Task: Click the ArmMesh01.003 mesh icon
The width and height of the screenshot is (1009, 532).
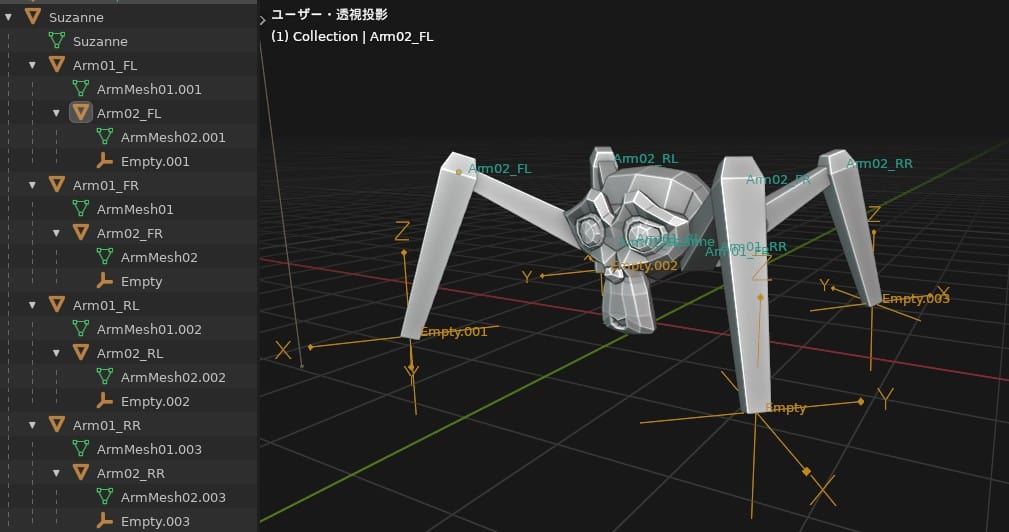Action: 80,448
